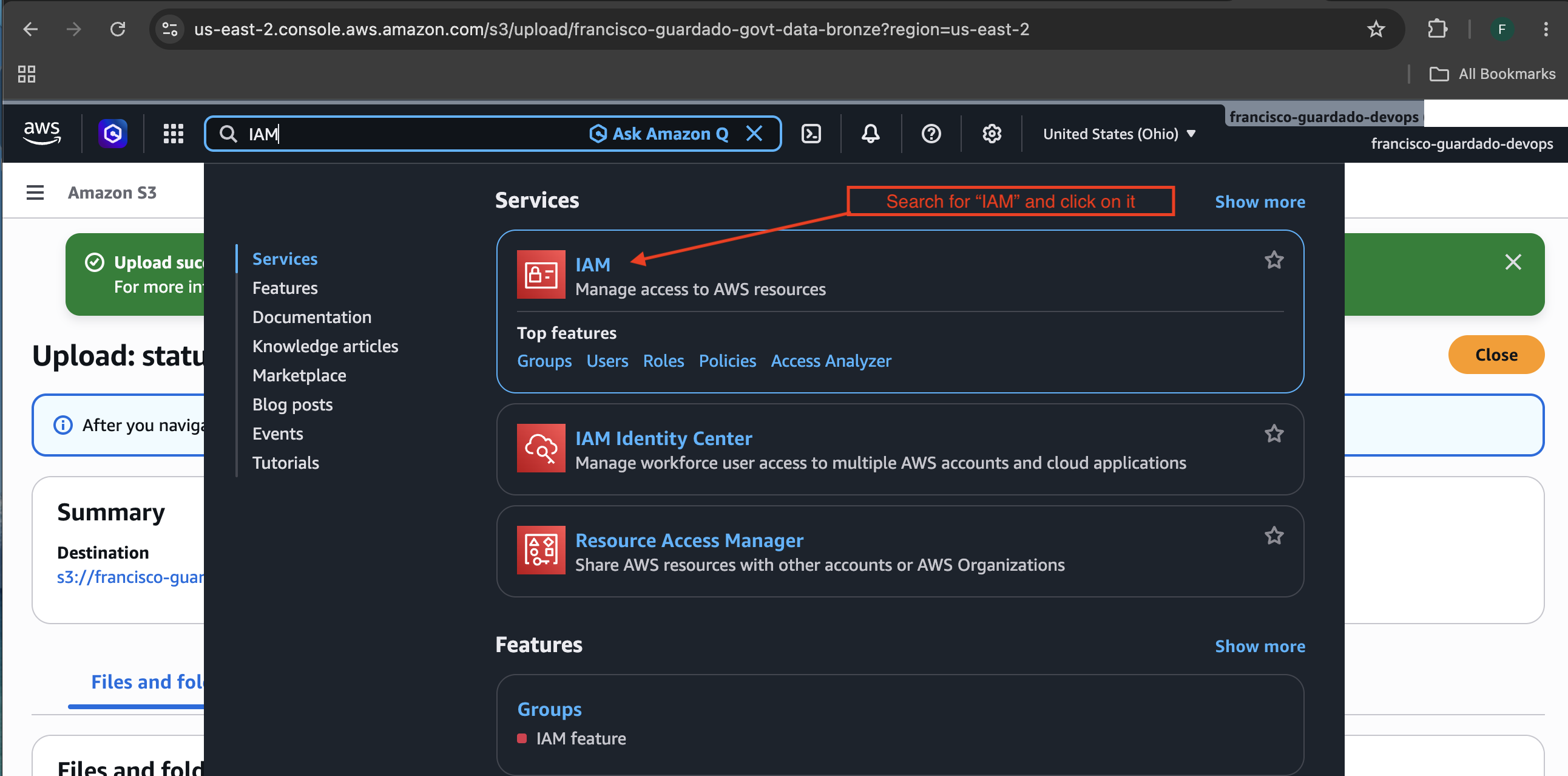The width and height of the screenshot is (1568, 776).
Task: Open the Chrome three-dot menu
Action: click(1546, 29)
